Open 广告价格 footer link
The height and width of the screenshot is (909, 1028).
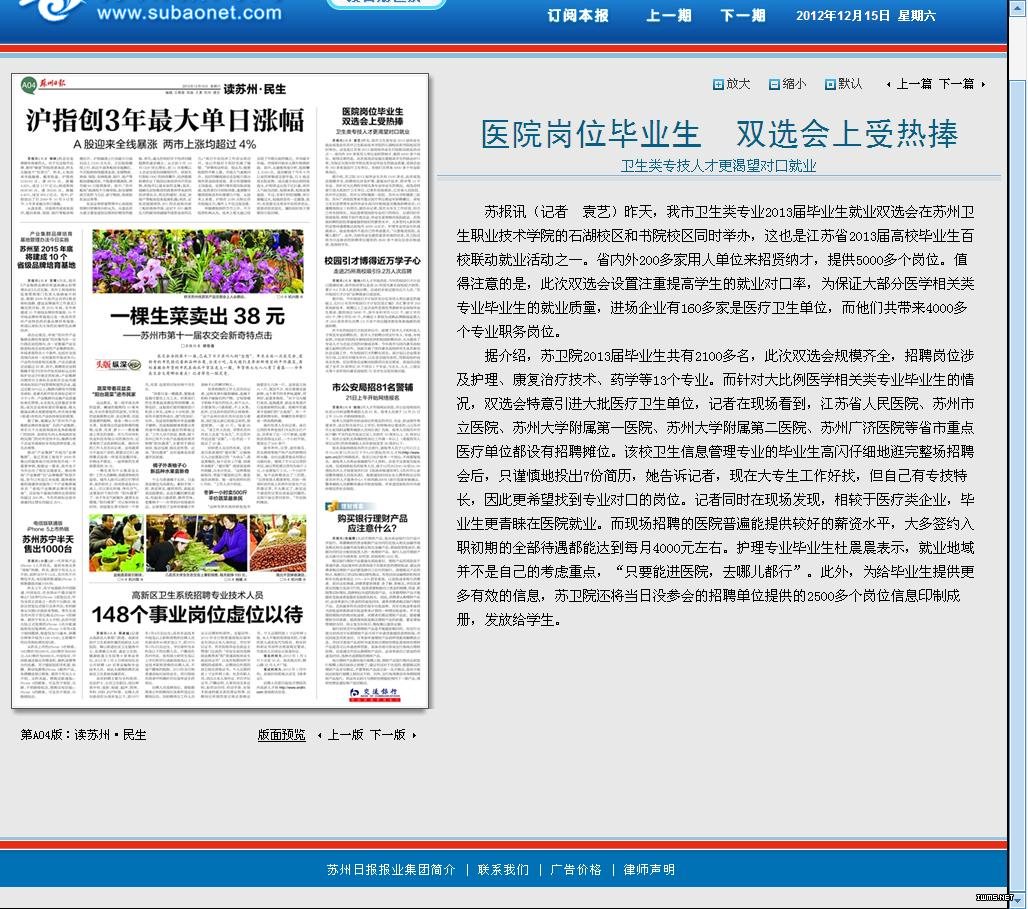[576, 870]
